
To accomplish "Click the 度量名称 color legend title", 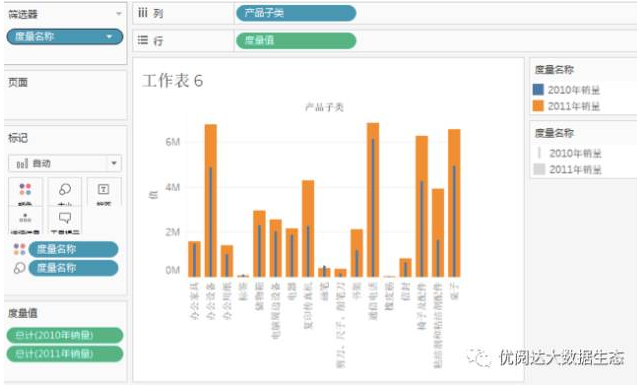I will (x=554, y=70).
